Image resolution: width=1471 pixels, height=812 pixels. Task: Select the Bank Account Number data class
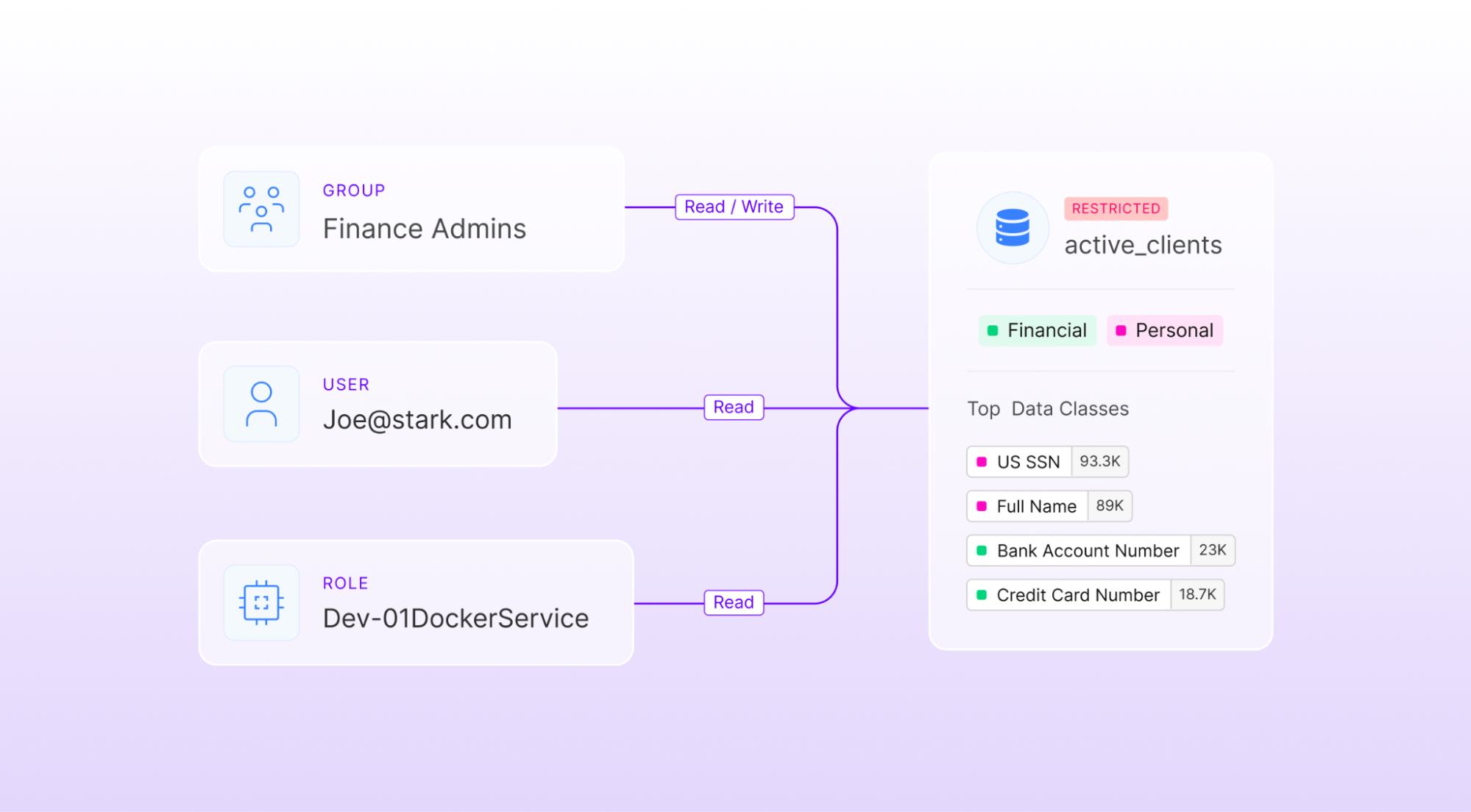[1087, 551]
